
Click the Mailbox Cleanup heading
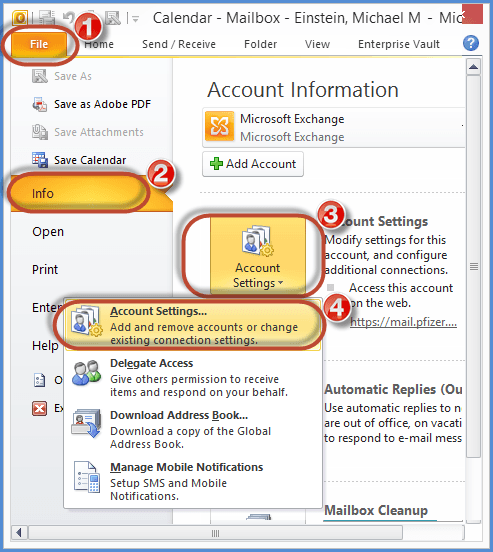click(376, 510)
